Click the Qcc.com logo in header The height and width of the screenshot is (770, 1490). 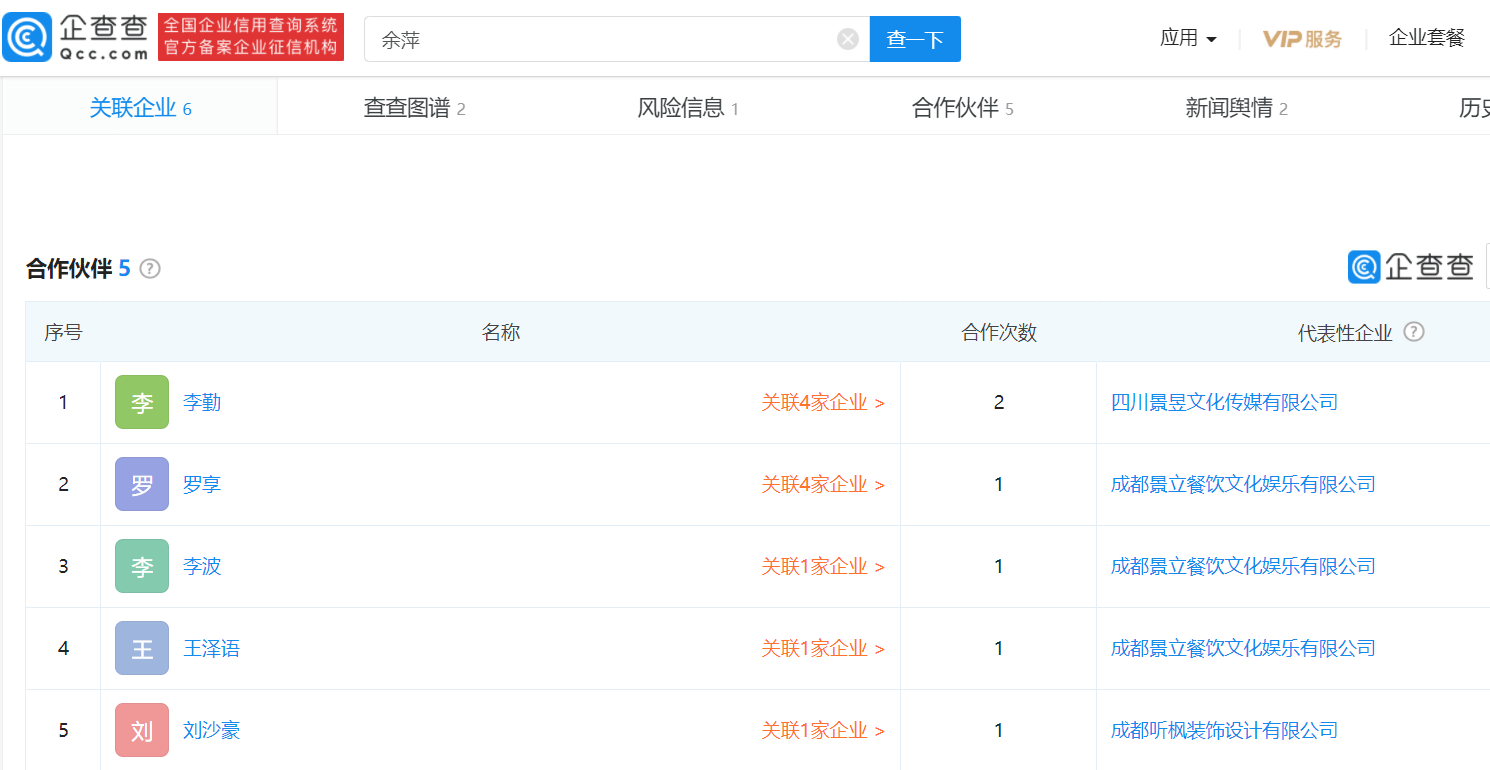(x=76, y=38)
